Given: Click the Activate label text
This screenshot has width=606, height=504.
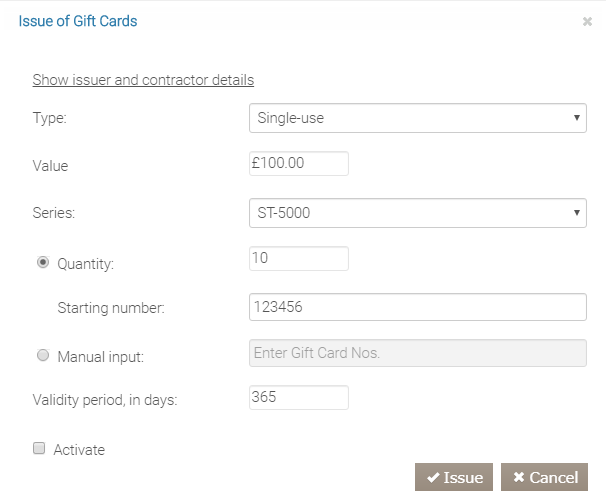Looking at the screenshot, I should tap(79, 450).
